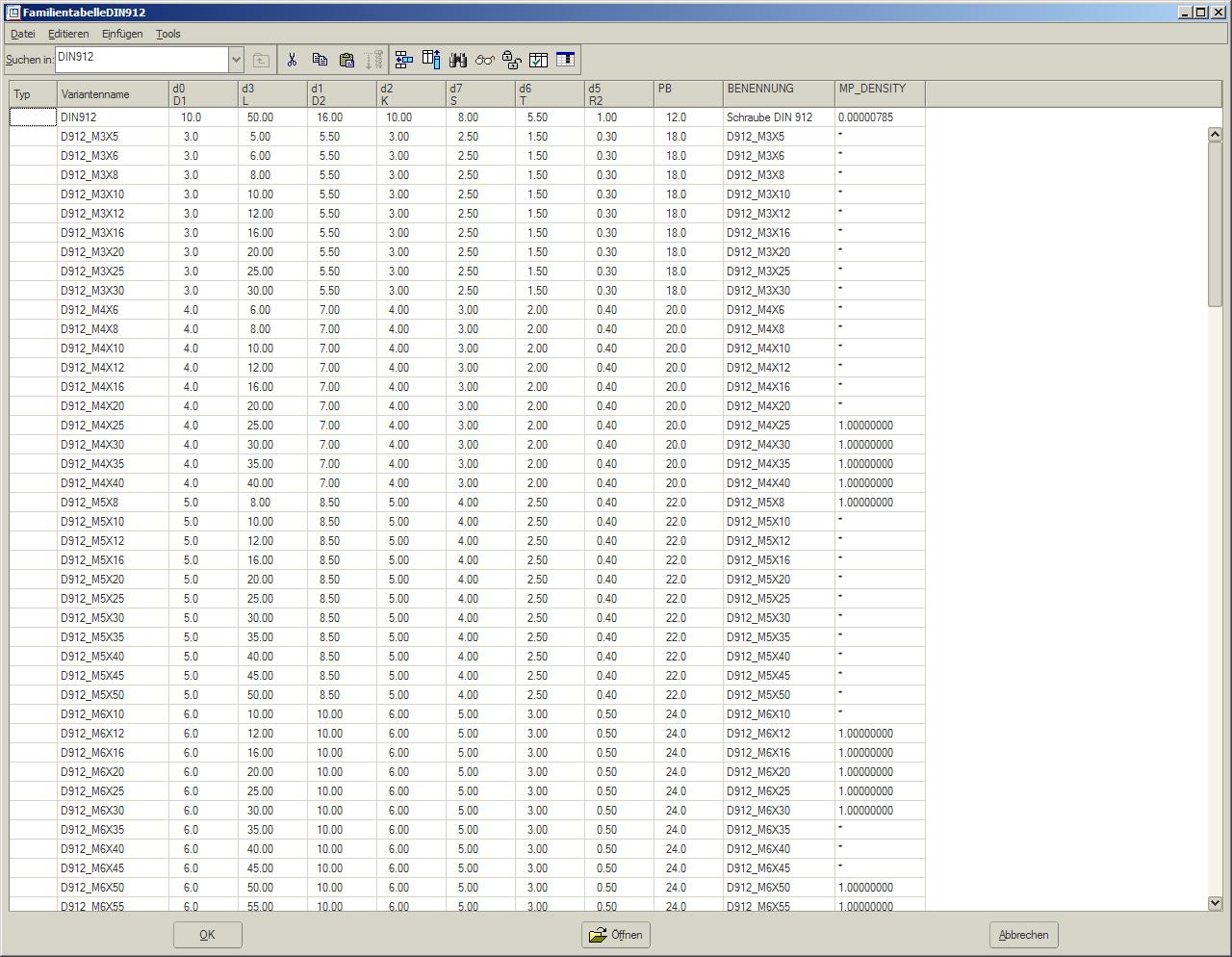Select variant name D912_M6X50
1232x957 pixels.
pyautogui.click(x=113, y=888)
